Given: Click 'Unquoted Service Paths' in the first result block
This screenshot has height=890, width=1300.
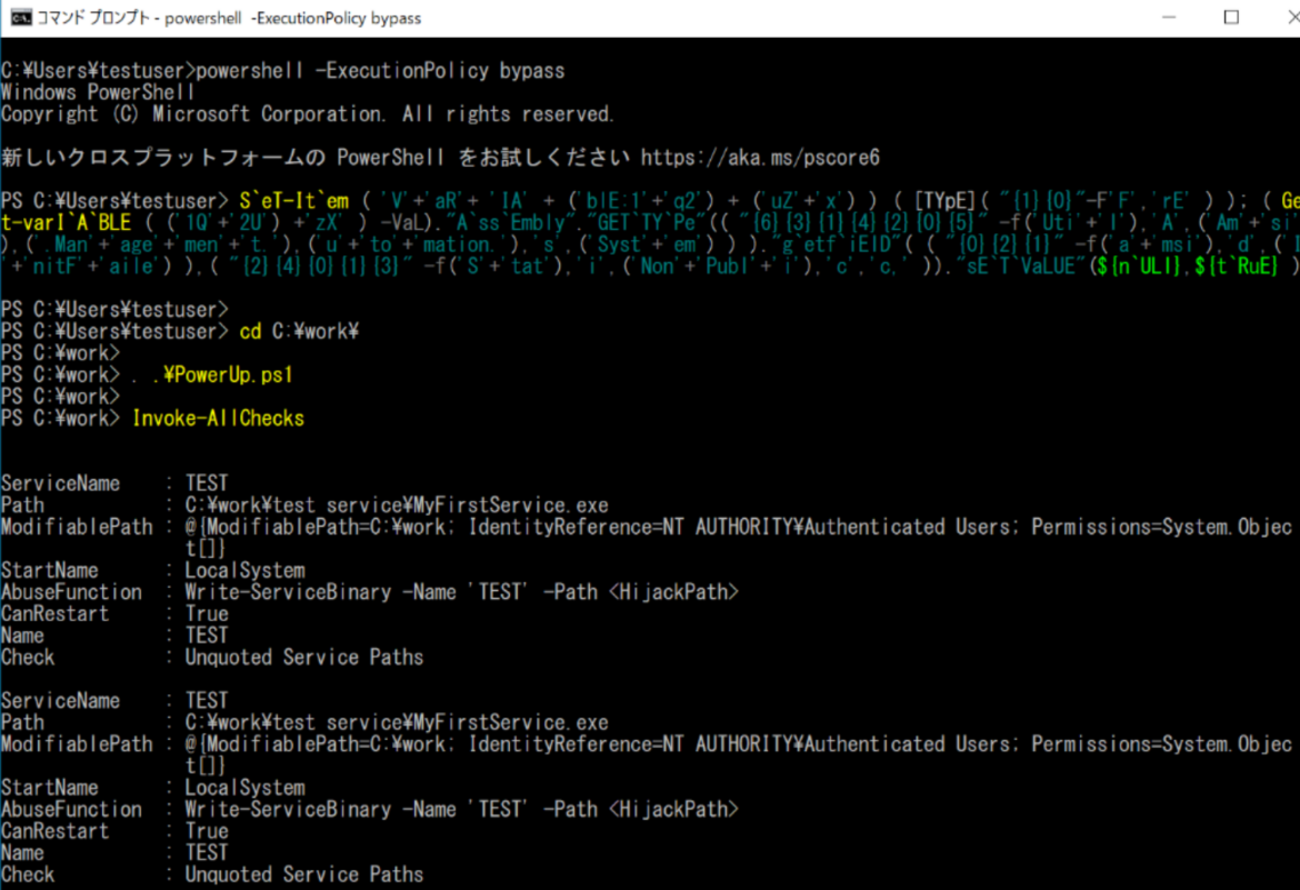Looking at the screenshot, I should point(305,657).
